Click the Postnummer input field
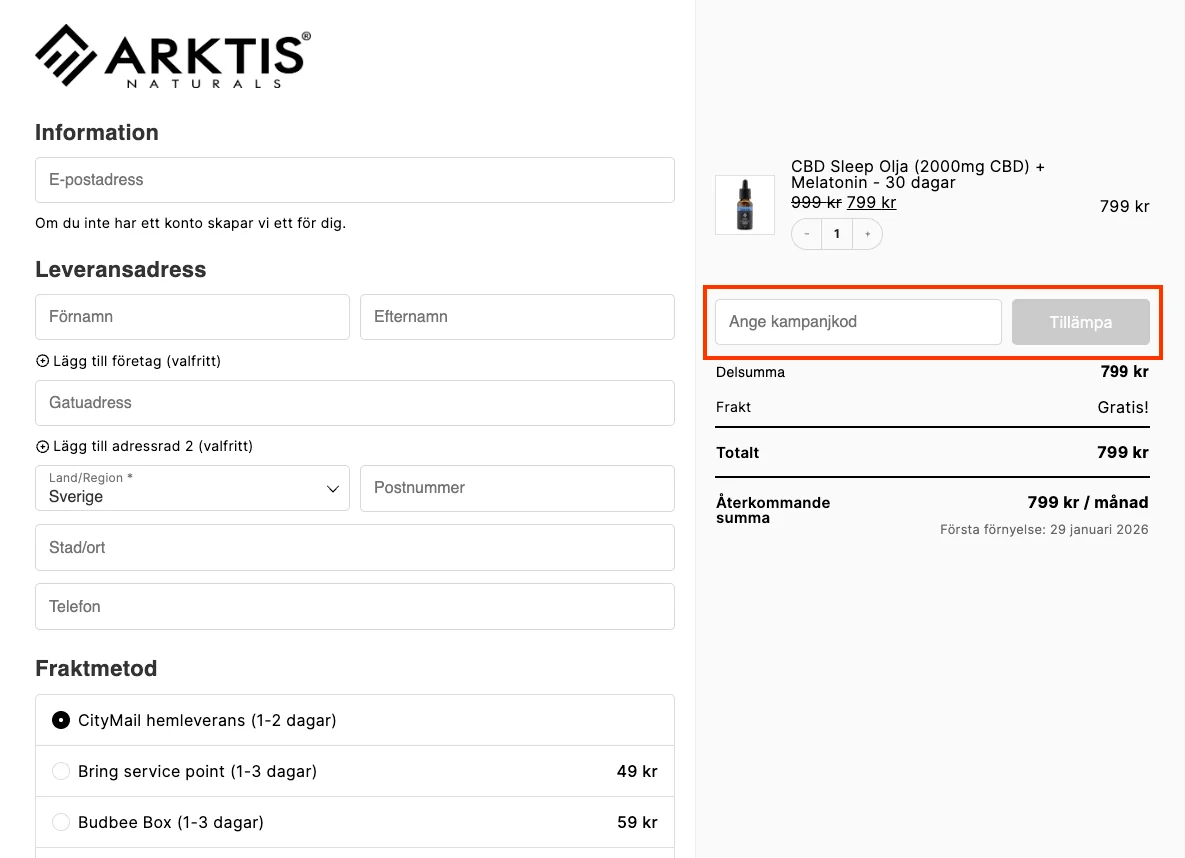Image resolution: width=1185 pixels, height=858 pixels. [517, 488]
